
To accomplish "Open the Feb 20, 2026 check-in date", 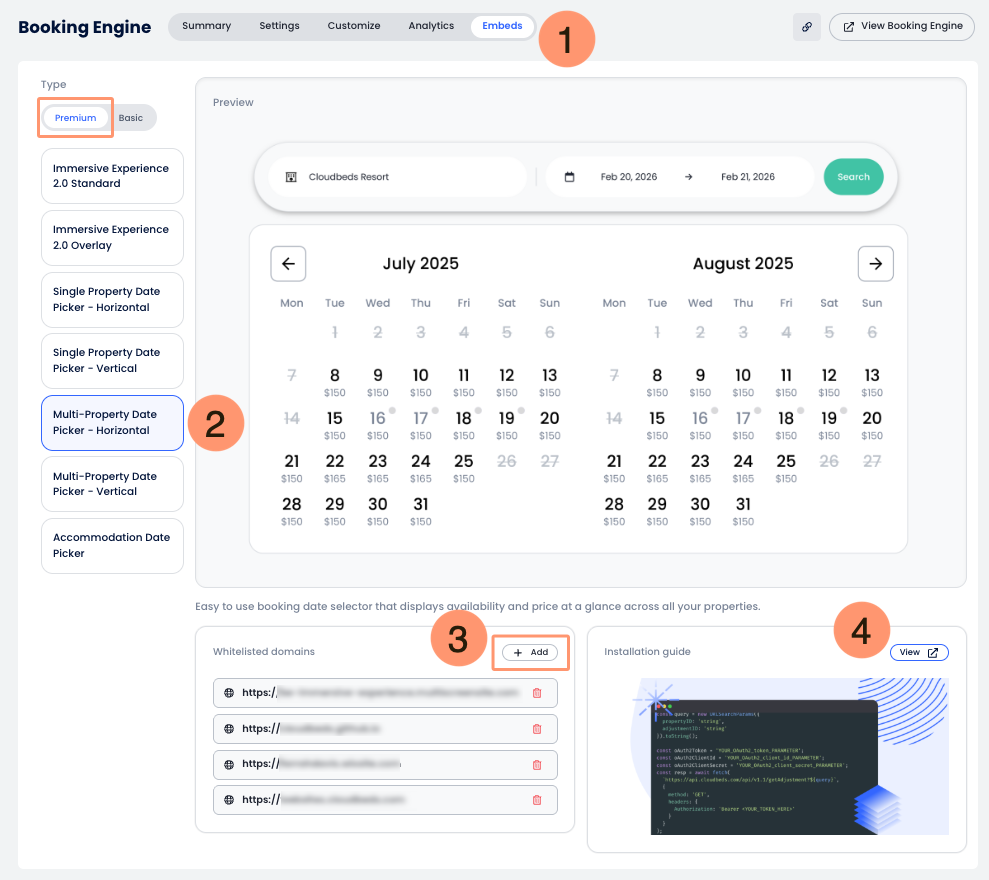I will point(628,177).
